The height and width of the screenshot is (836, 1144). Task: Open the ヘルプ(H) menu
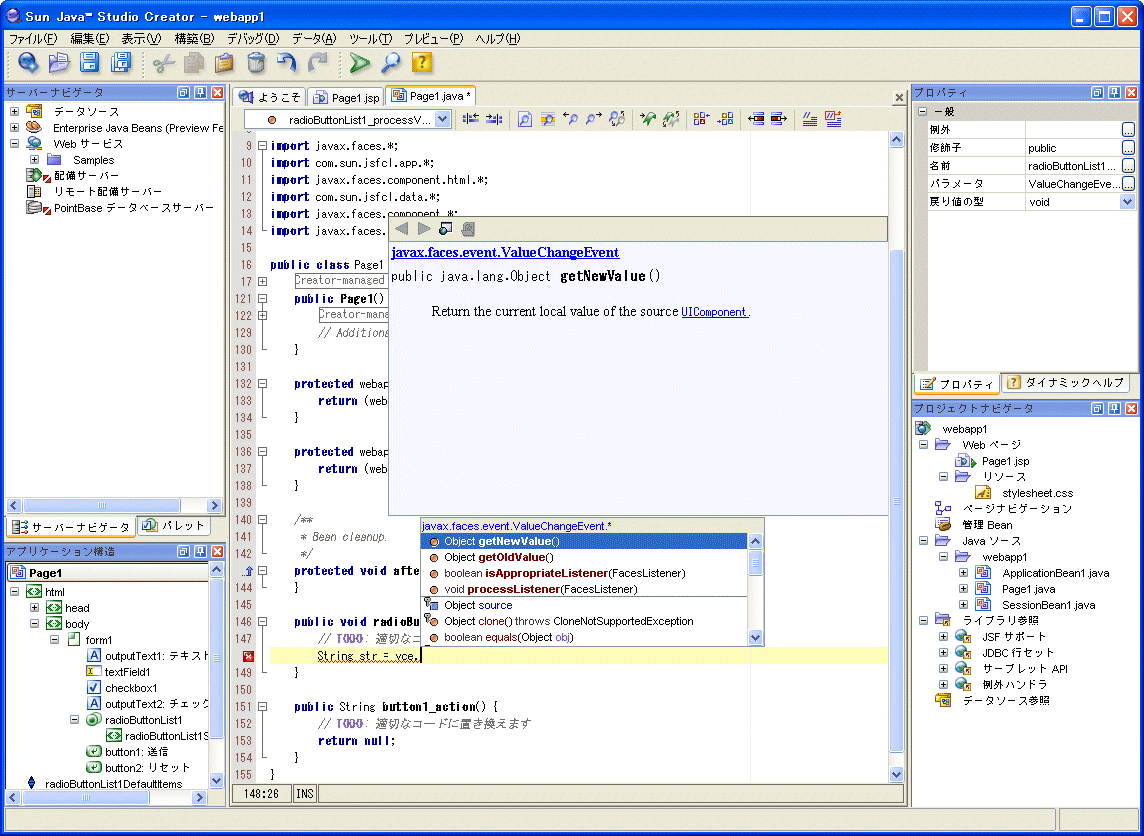pyautogui.click(x=498, y=39)
